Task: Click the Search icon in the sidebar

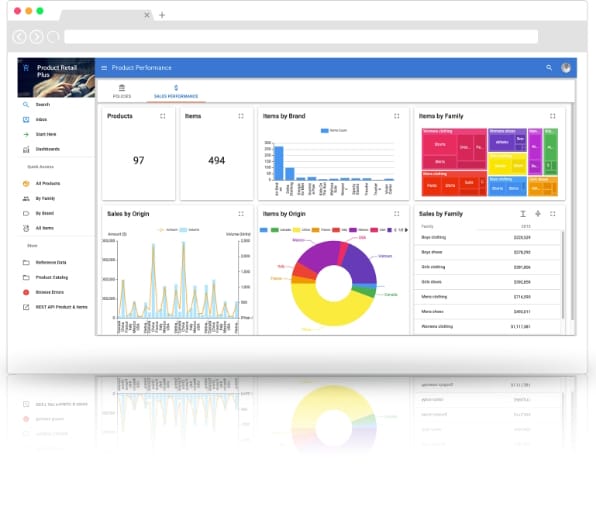Action: 26,104
